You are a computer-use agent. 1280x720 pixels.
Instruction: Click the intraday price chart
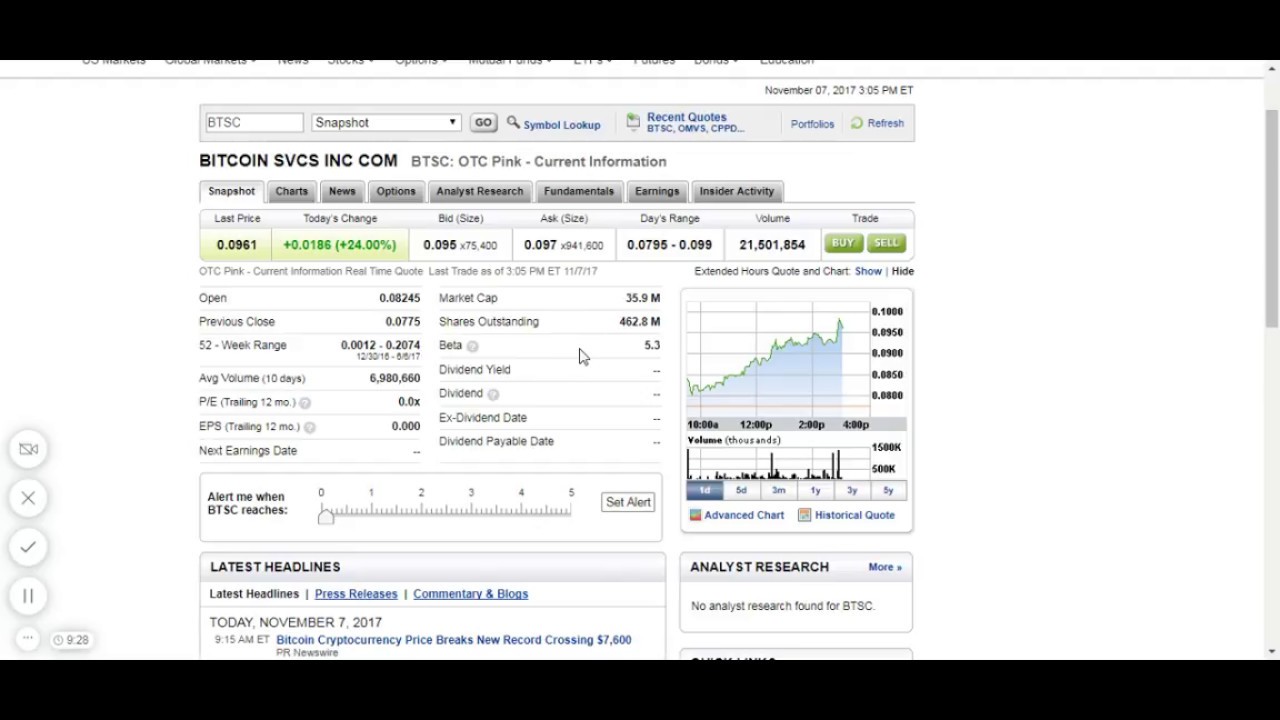(x=778, y=362)
